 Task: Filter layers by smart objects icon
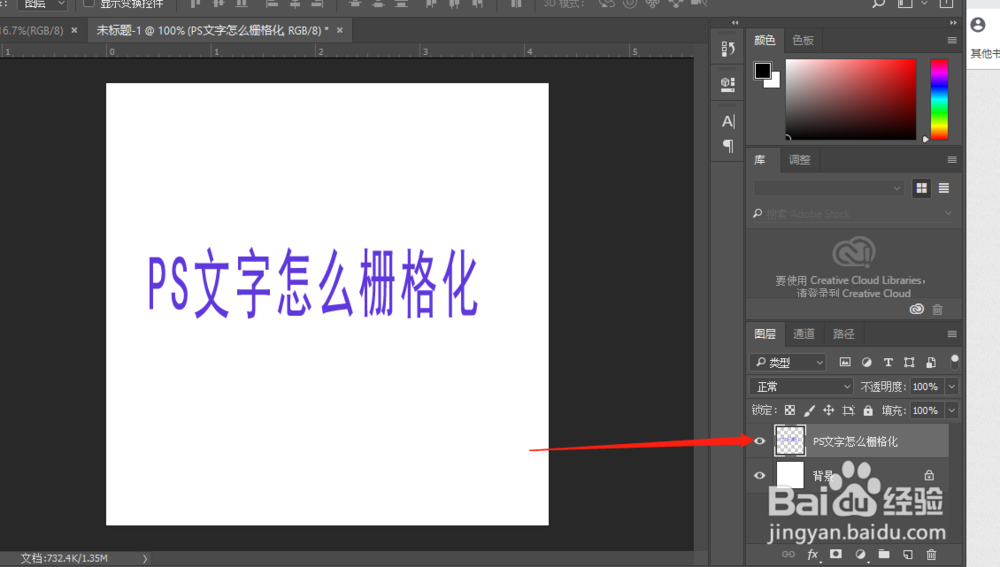[931, 362]
